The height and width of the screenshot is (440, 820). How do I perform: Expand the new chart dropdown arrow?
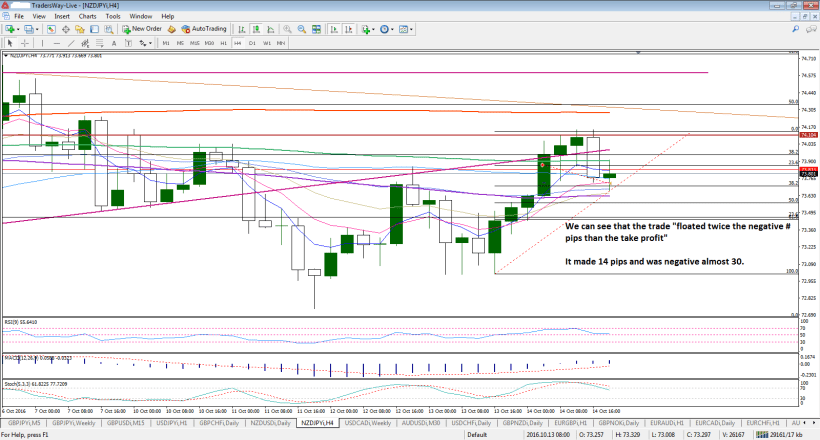tap(19, 30)
